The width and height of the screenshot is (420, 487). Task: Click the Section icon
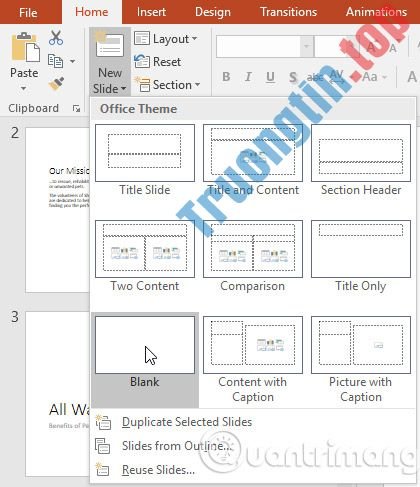[142, 84]
